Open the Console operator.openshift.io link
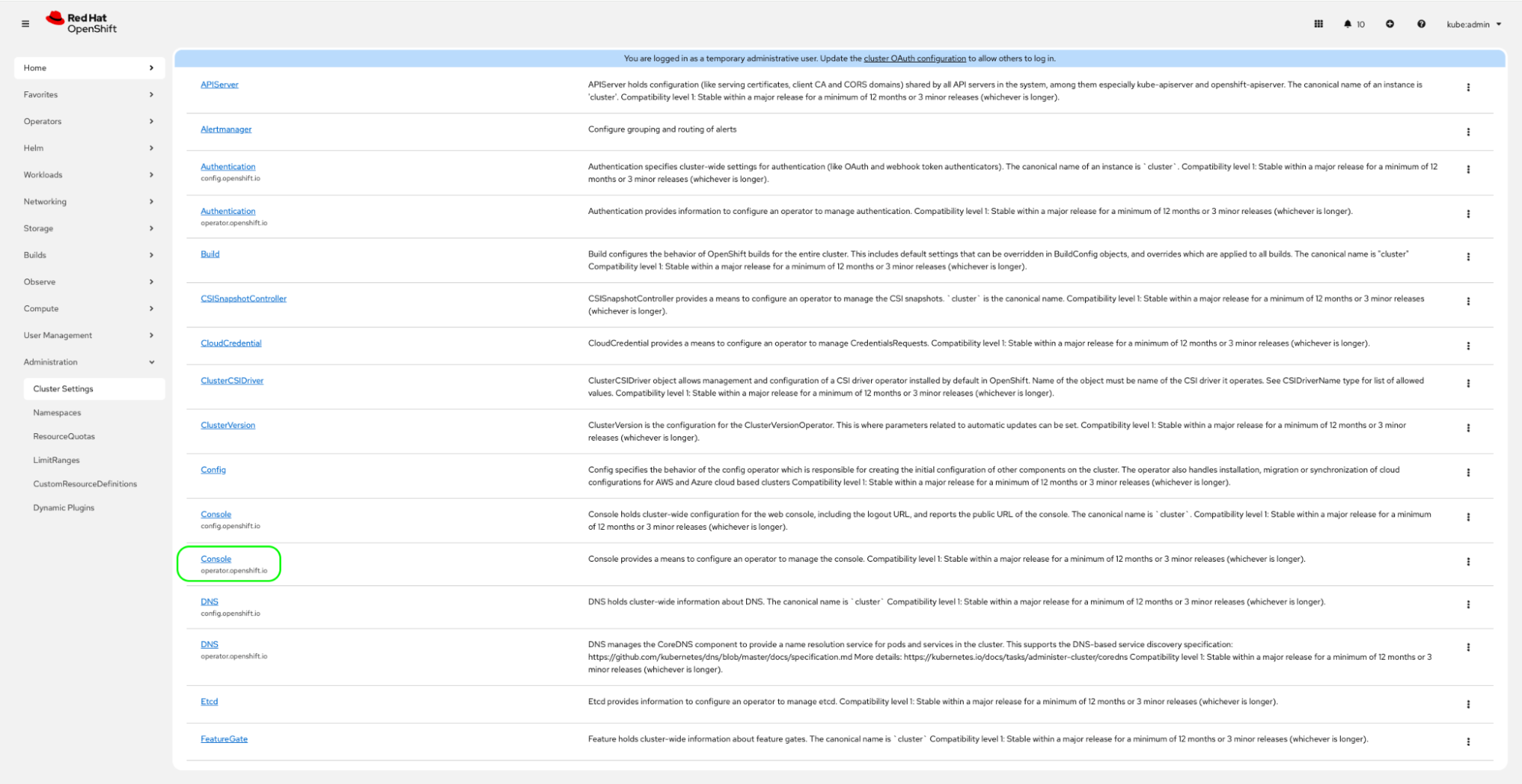 215,559
